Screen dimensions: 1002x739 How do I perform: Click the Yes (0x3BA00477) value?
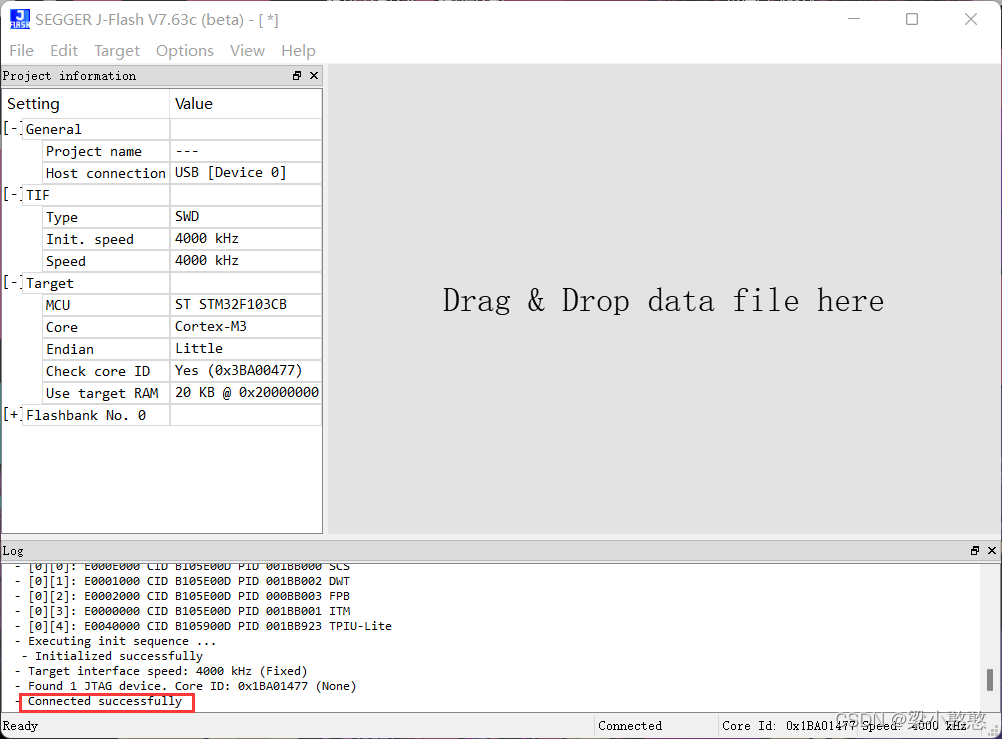(x=238, y=370)
